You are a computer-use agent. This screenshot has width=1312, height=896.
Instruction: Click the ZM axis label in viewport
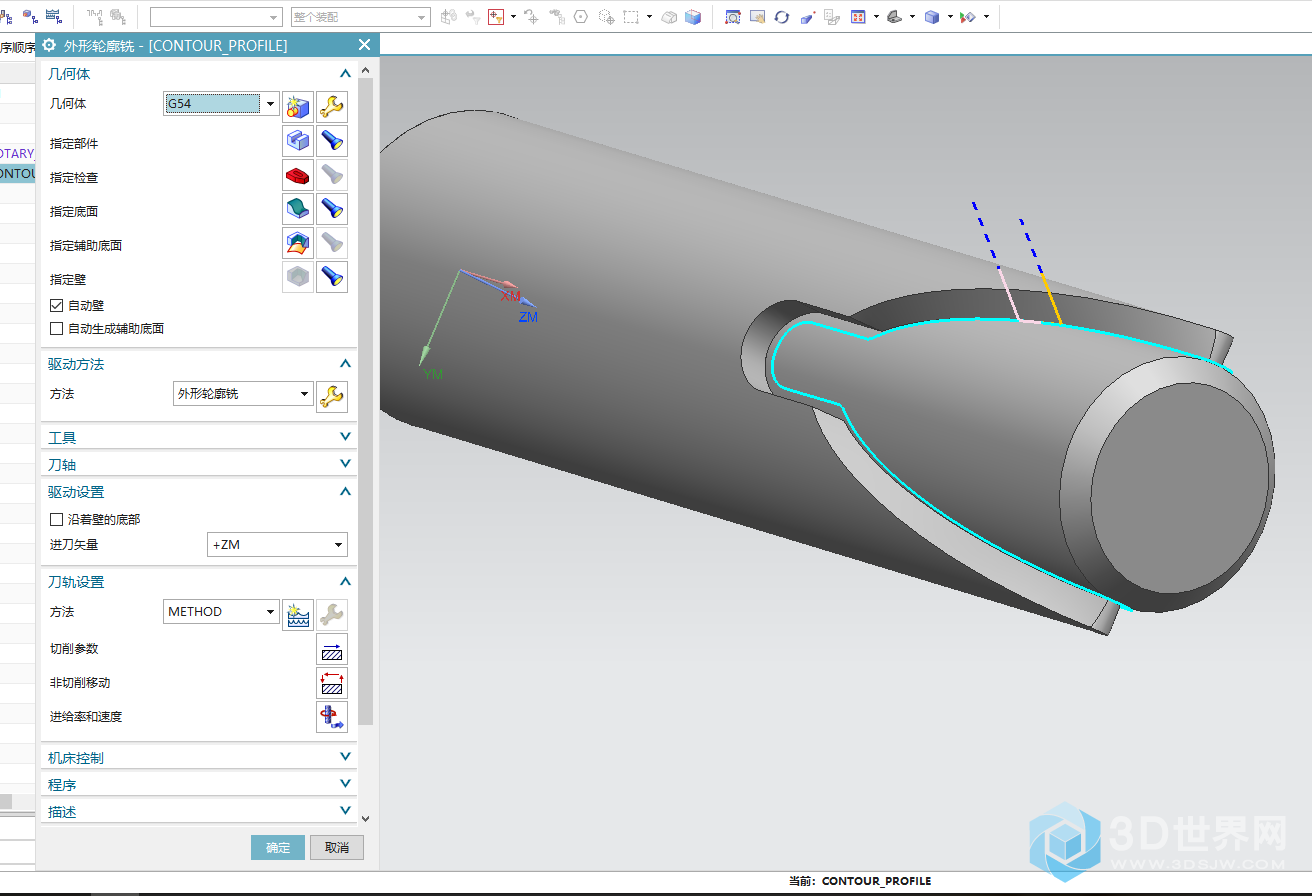coord(528,317)
